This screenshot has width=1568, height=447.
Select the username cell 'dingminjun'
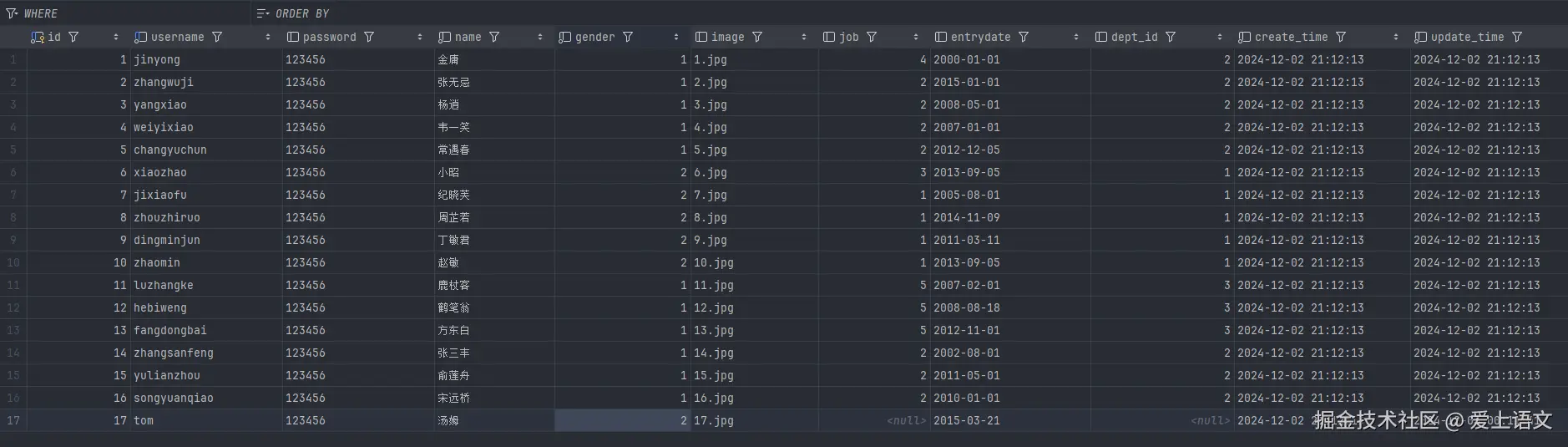(206, 240)
